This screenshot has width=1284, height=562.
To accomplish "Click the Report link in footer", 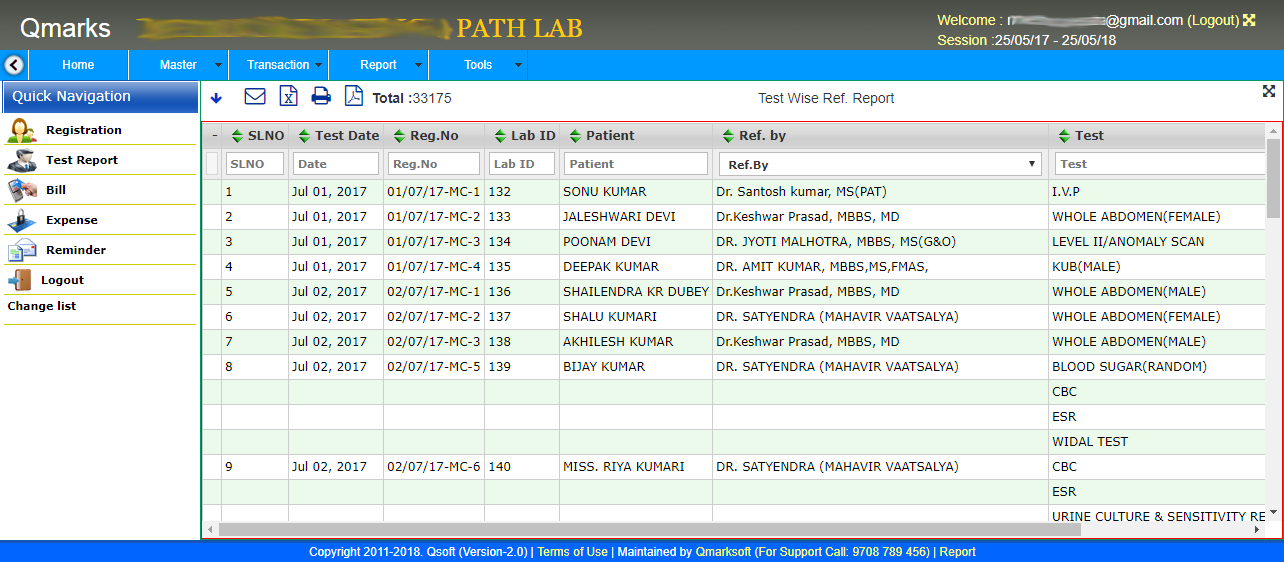I will click(957, 552).
